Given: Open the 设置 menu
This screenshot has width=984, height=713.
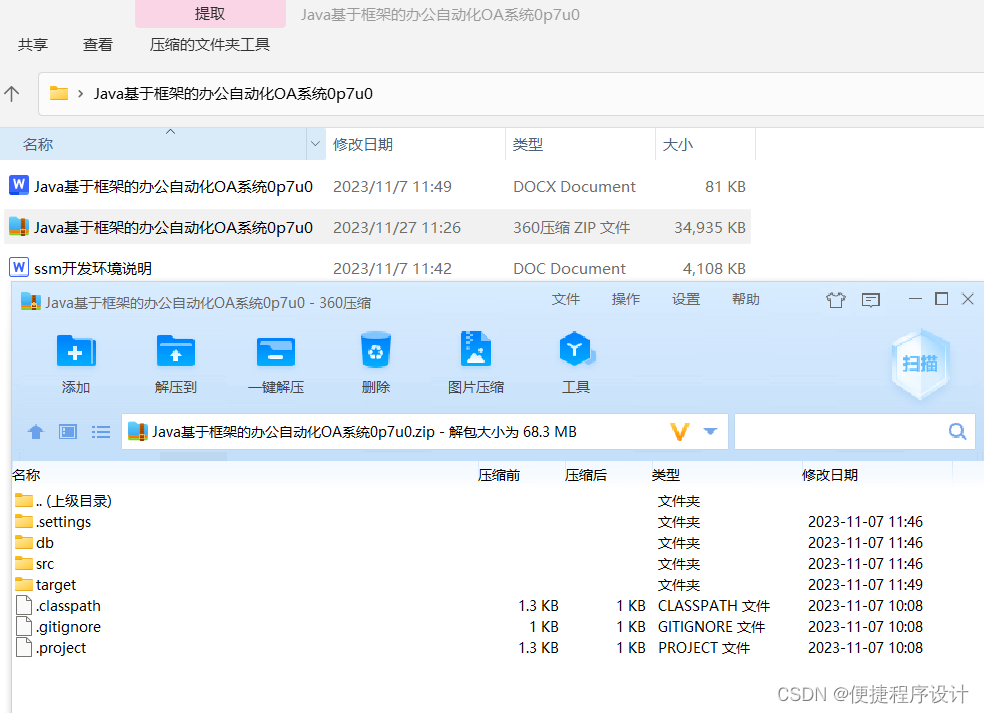Looking at the screenshot, I should (x=686, y=298).
